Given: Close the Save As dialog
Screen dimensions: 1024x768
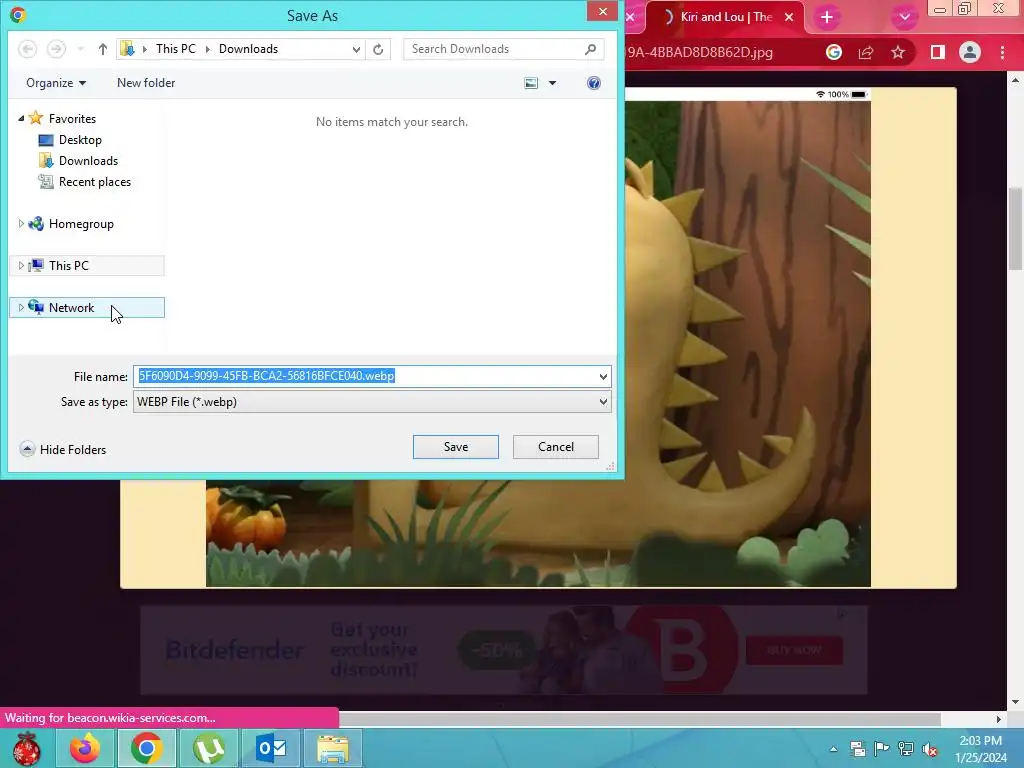Looking at the screenshot, I should click(602, 11).
